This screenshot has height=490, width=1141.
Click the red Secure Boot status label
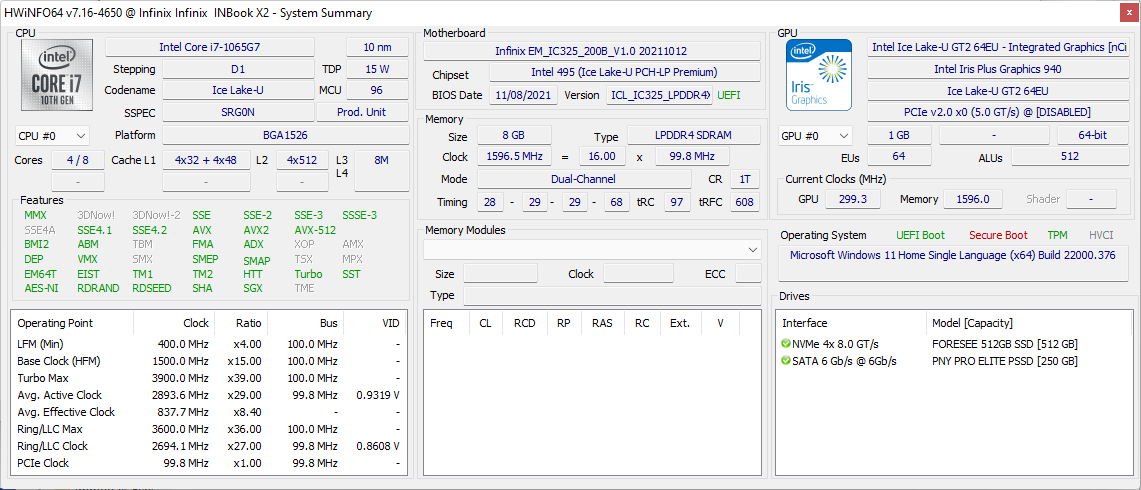(998, 235)
